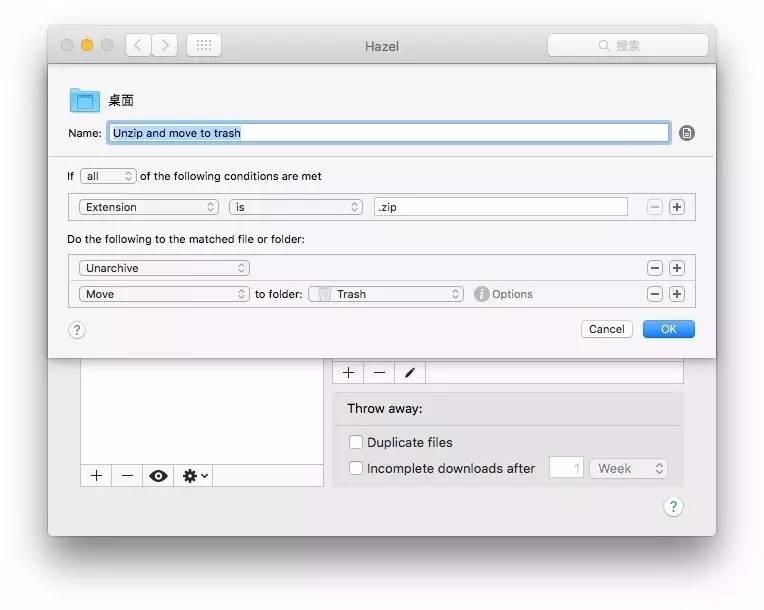Open the Week time unit dropdown

coord(629,468)
